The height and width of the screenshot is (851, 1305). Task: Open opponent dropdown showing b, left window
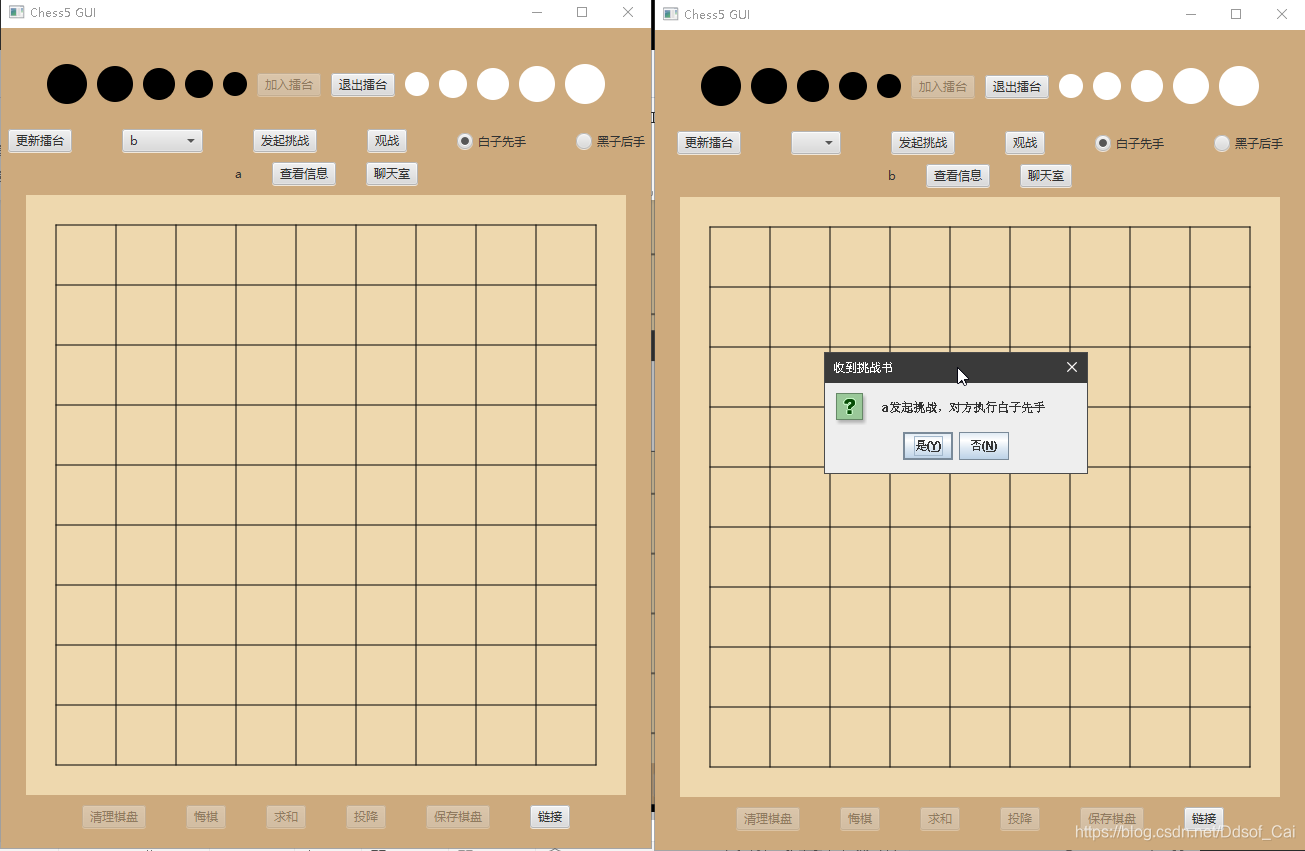163,141
